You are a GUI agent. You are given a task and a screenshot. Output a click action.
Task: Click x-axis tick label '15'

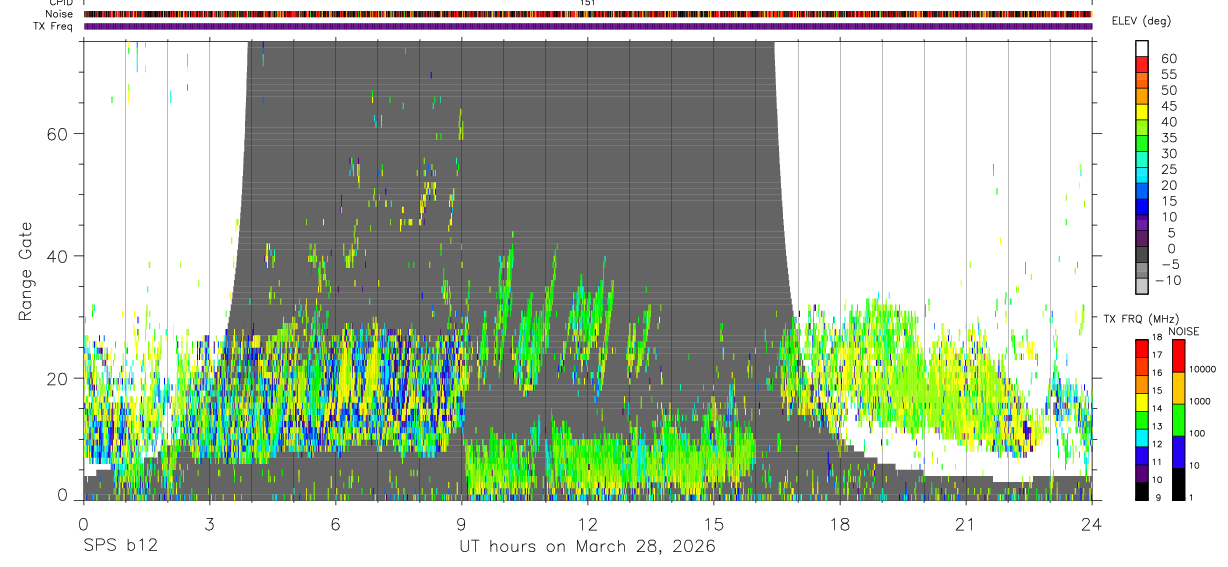[714, 525]
